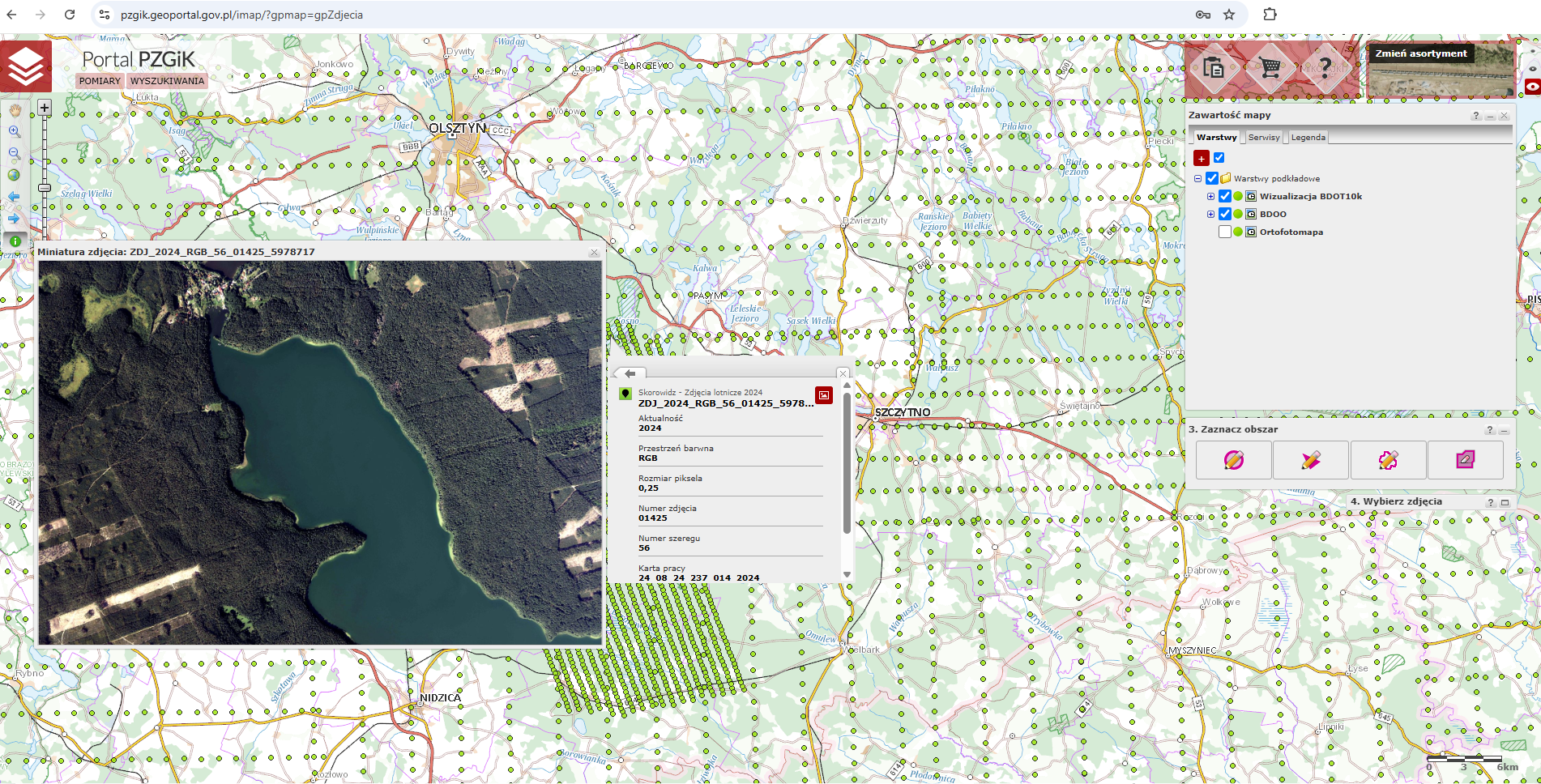
Task: Click the zoom level slider handle
Action: click(x=45, y=188)
